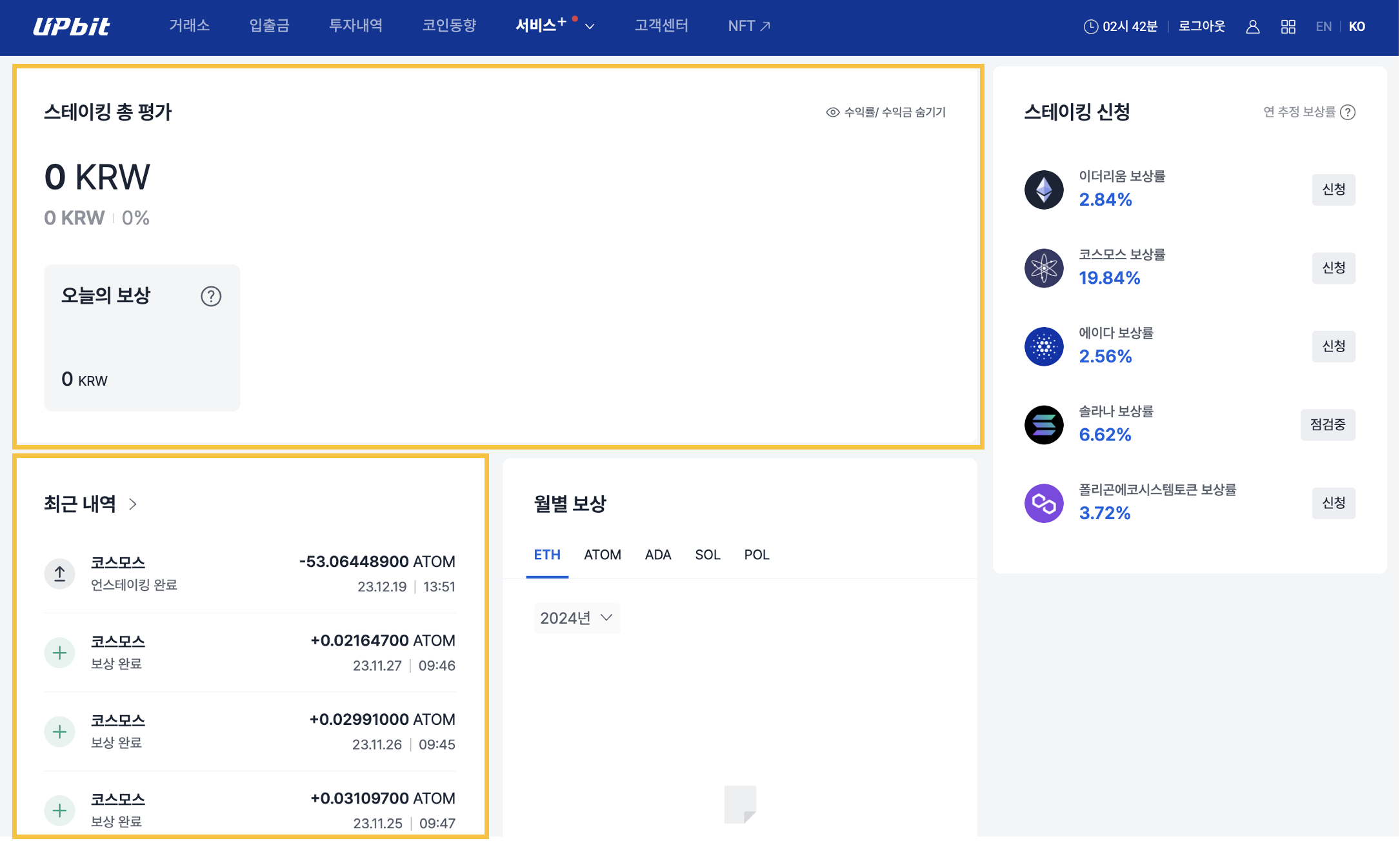Click the Ethereum coin icon

click(x=1044, y=190)
